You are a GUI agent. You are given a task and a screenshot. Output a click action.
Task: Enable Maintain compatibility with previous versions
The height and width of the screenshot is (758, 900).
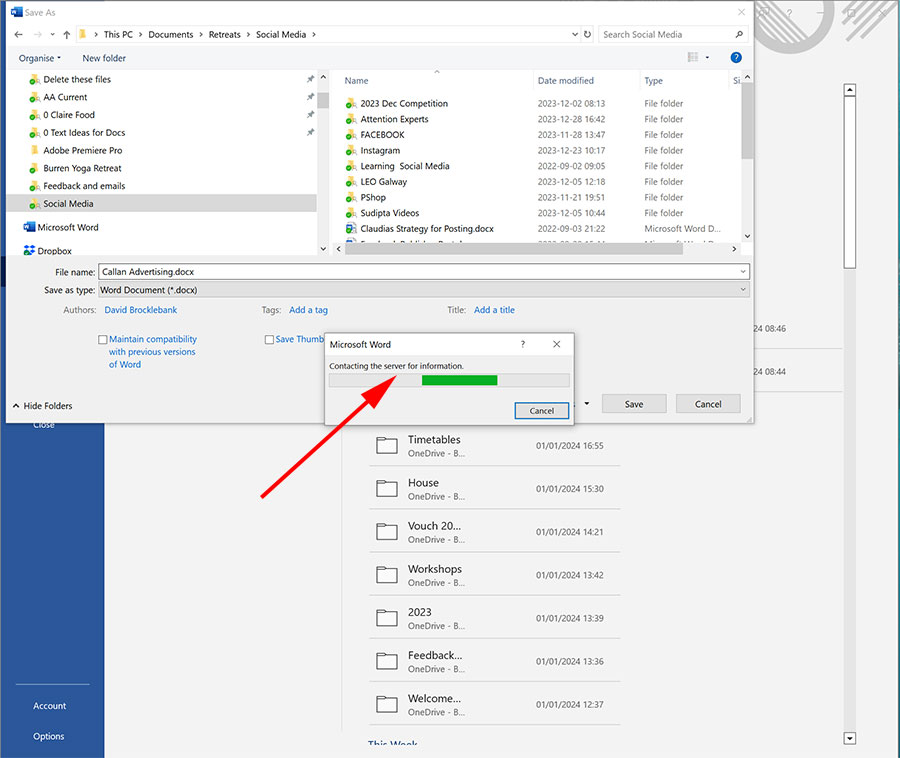tap(103, 339)
